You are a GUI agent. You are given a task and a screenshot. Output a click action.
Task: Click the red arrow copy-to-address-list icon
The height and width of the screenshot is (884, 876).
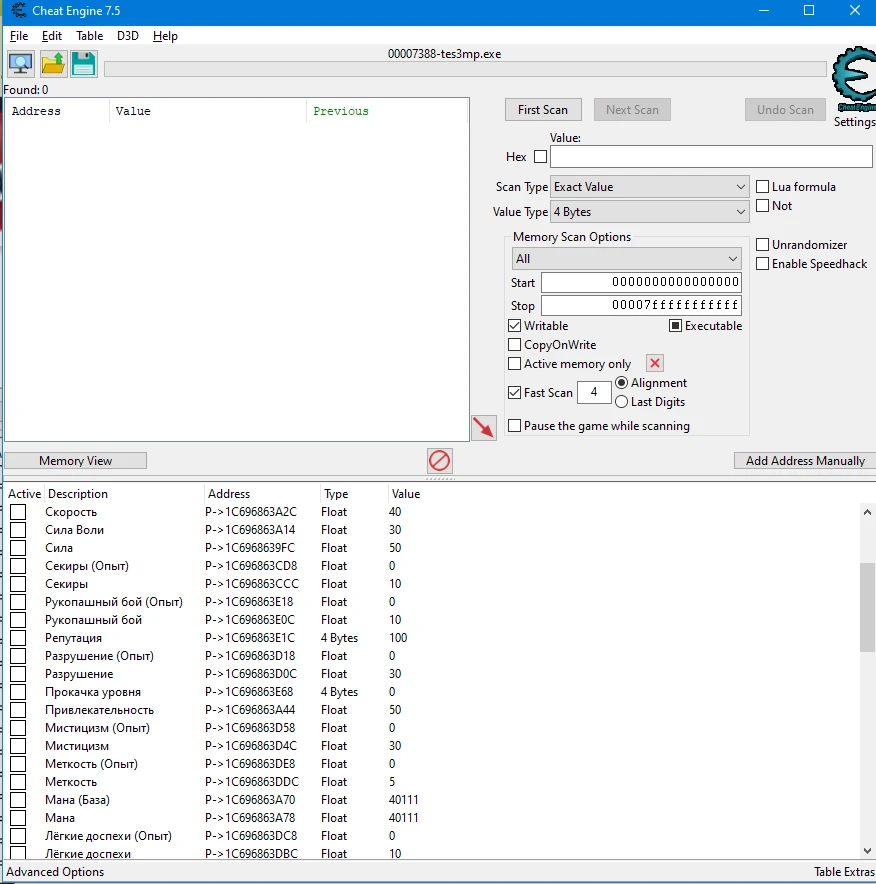[484, 427]
